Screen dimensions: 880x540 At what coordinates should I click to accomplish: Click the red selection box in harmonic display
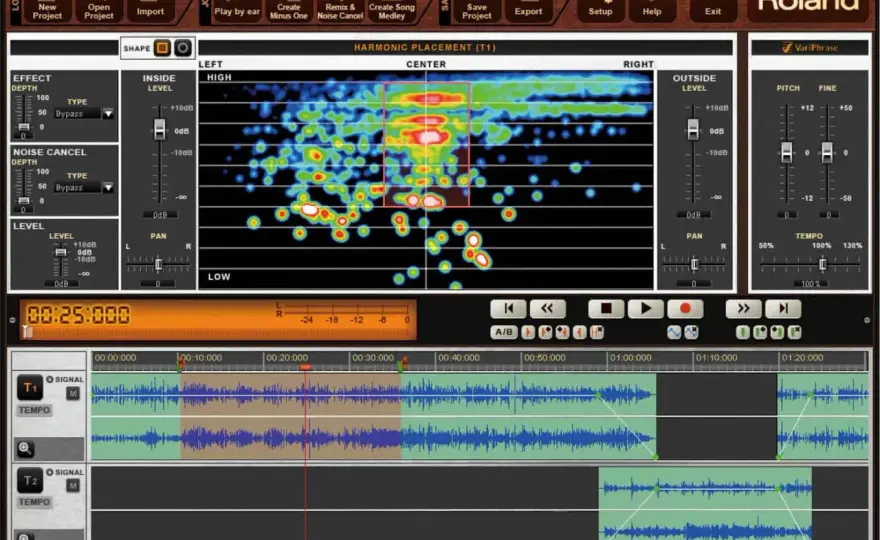(427, 144)
